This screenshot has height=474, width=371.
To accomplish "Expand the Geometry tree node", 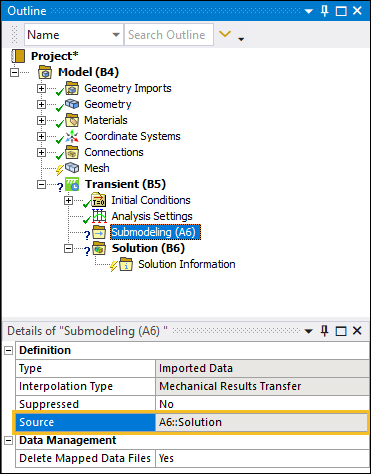I will (x=41, y=104).
